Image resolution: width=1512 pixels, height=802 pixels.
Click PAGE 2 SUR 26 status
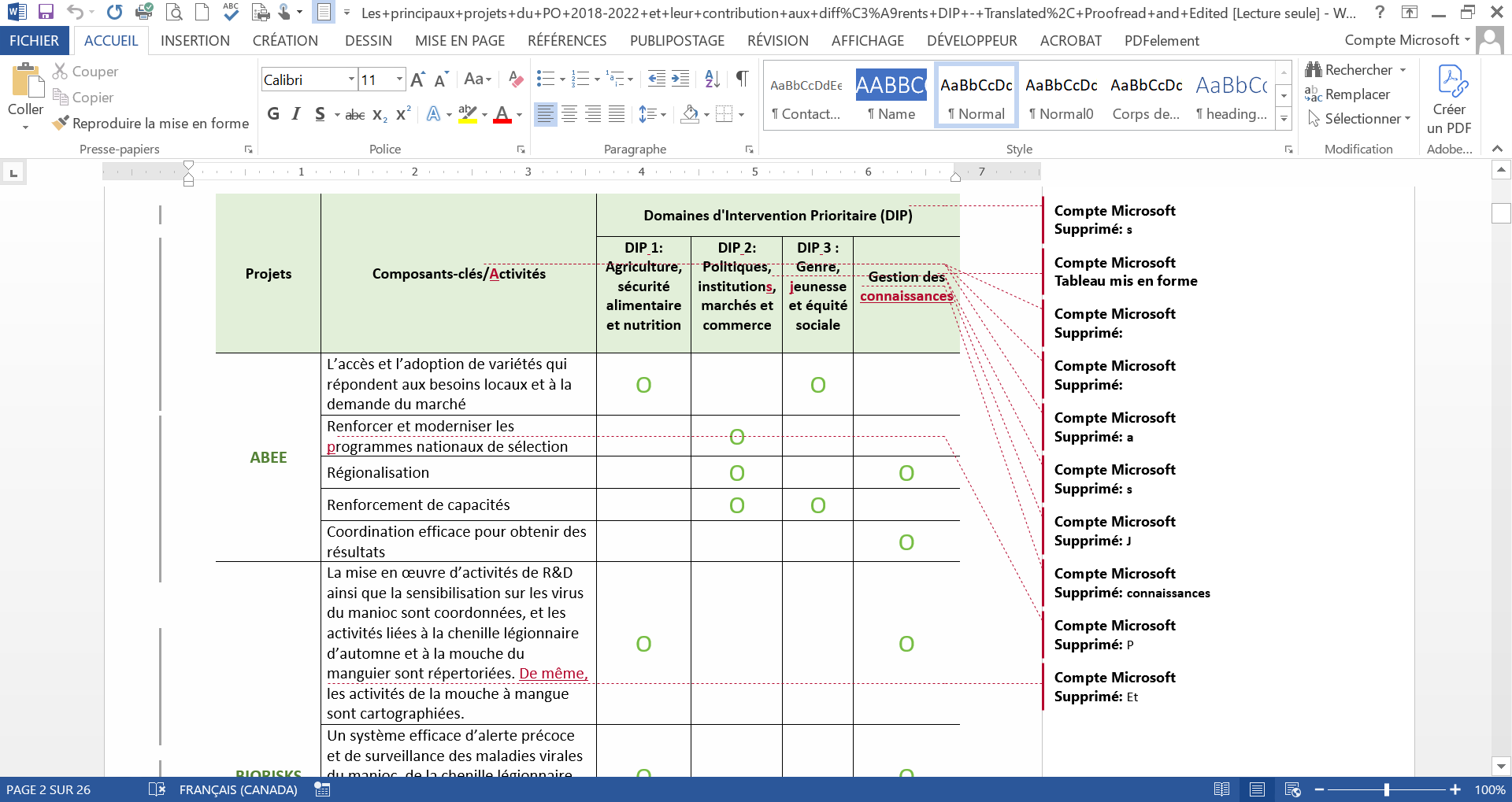tap(48, 789)
